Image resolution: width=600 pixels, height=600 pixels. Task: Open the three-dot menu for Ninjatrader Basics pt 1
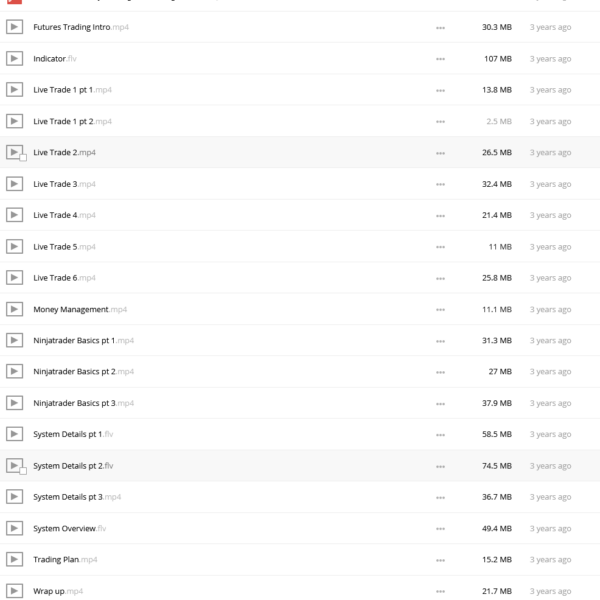(440, 341)
